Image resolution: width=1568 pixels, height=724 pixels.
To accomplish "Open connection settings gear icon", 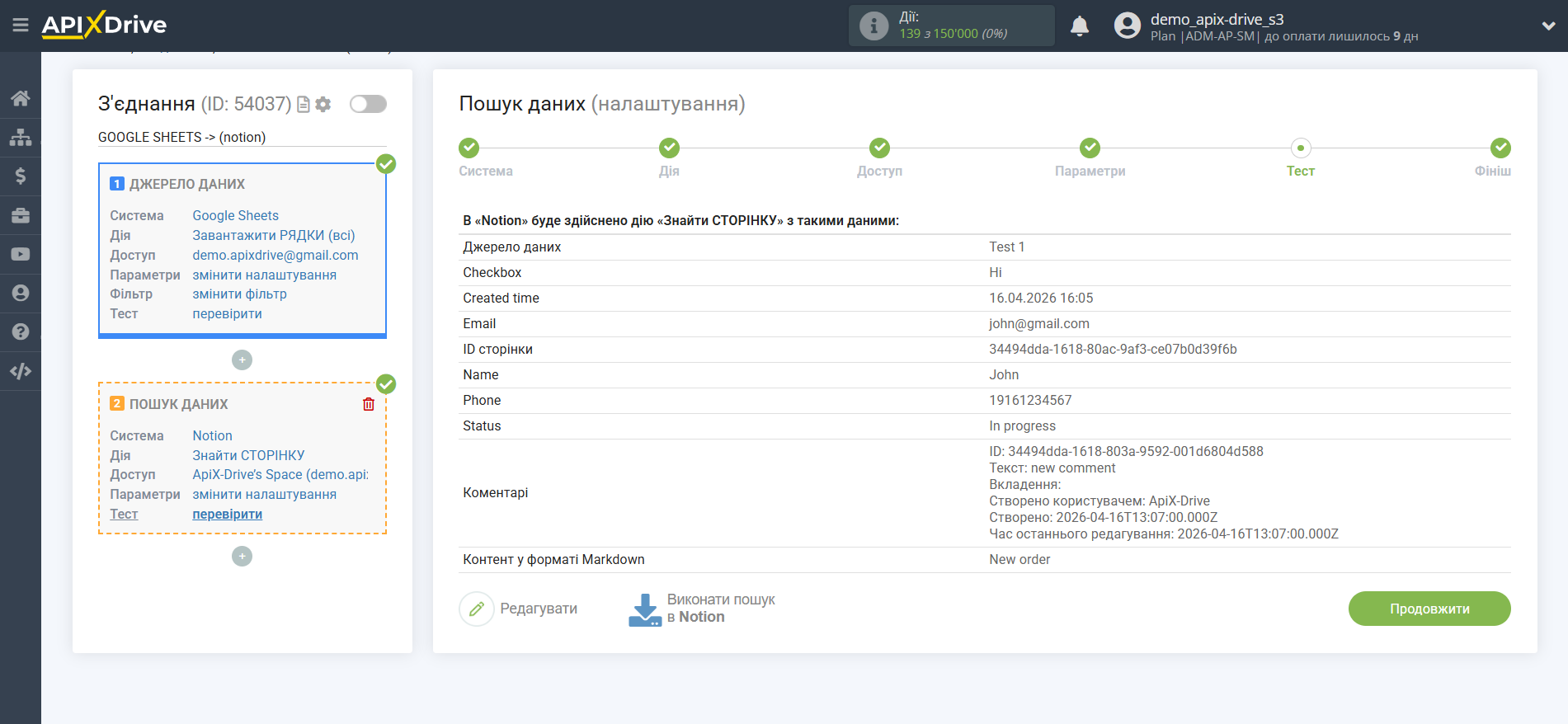I will coord(323,105).
